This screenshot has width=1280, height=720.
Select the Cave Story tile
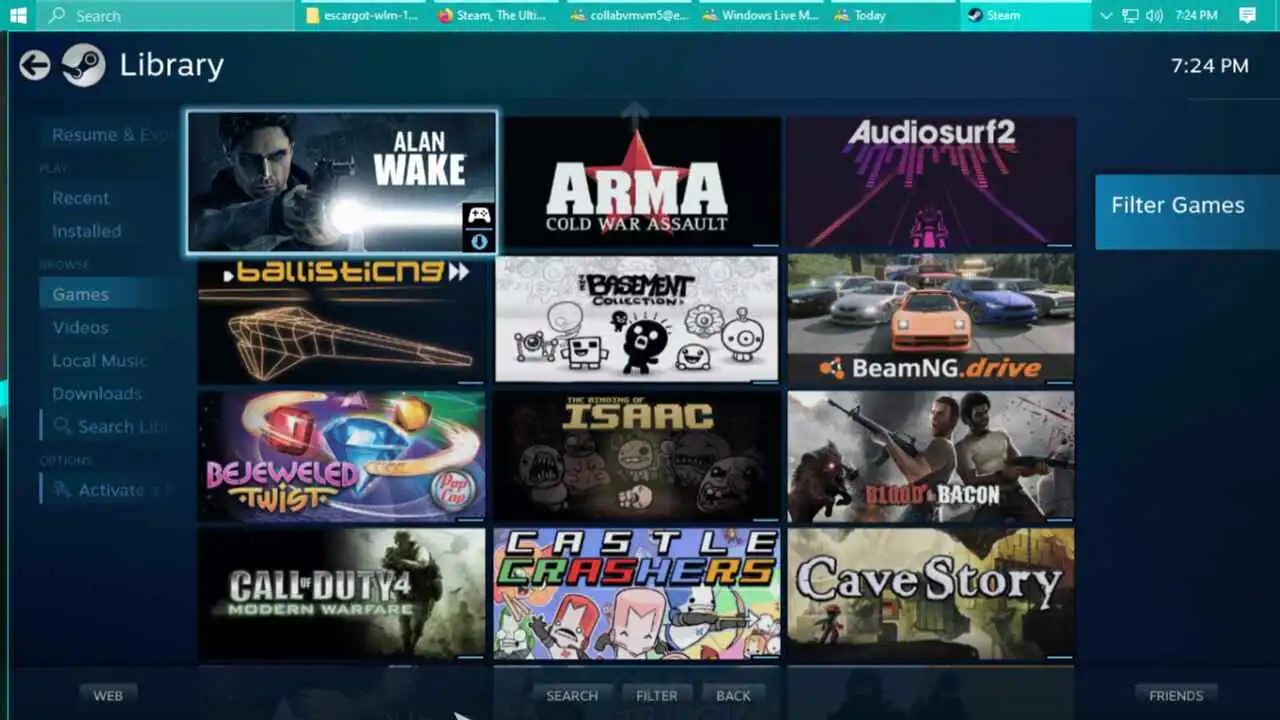[x=931, y=594]
